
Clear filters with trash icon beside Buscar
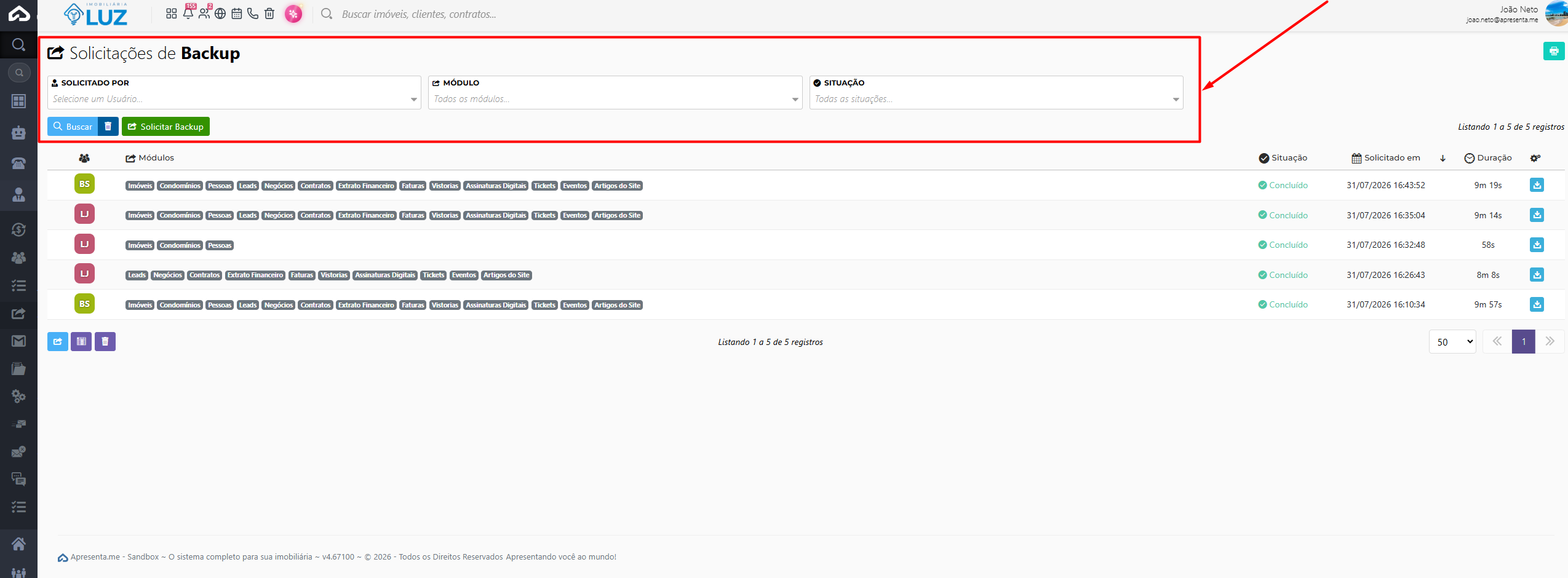click(x=108, y=126)
